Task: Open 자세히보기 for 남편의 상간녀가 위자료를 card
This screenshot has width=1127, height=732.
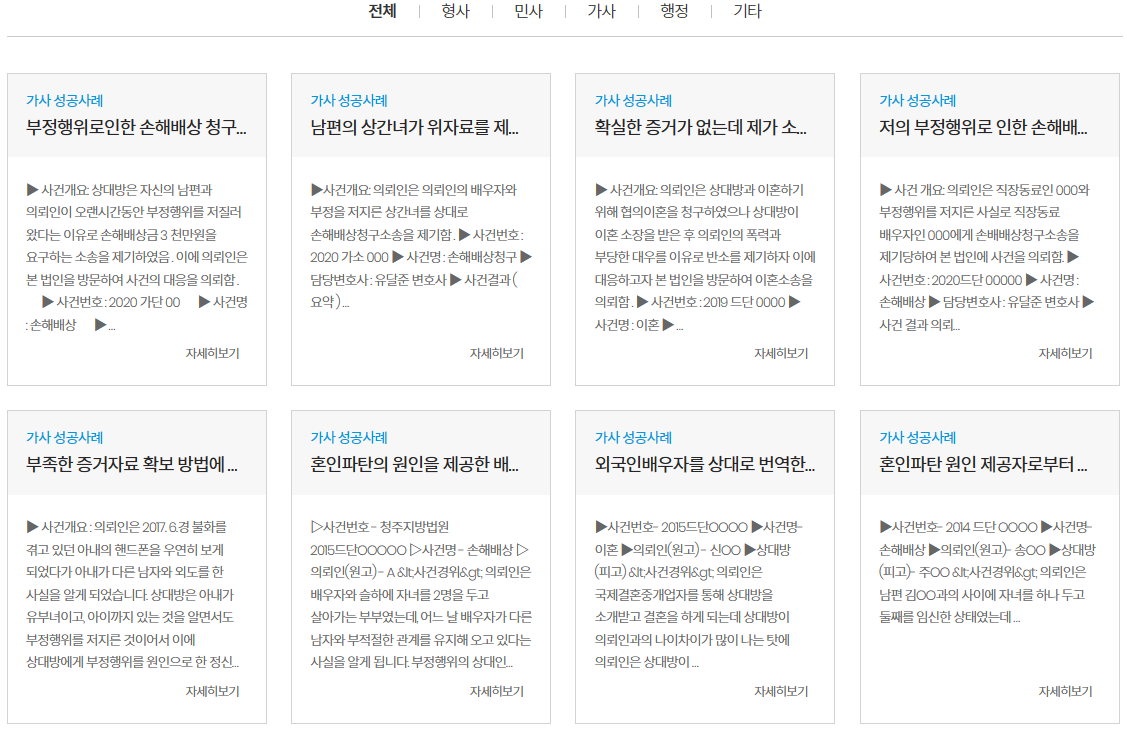Action: coord(496,353)
